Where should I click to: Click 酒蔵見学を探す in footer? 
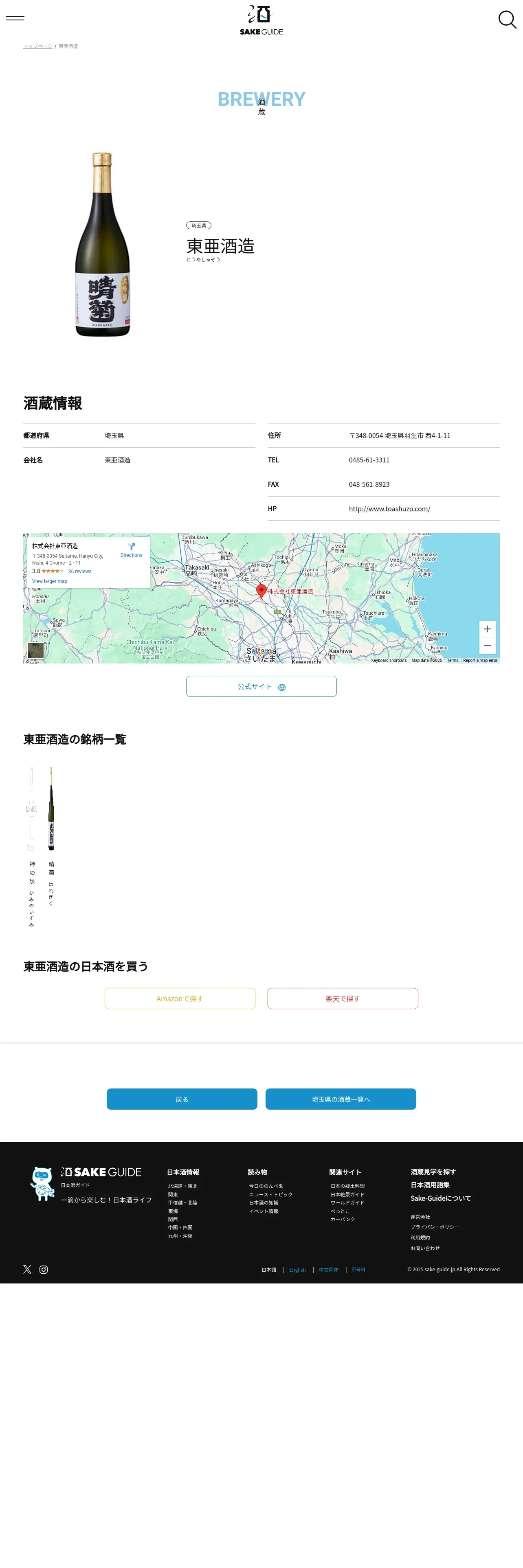point(433,1172)
